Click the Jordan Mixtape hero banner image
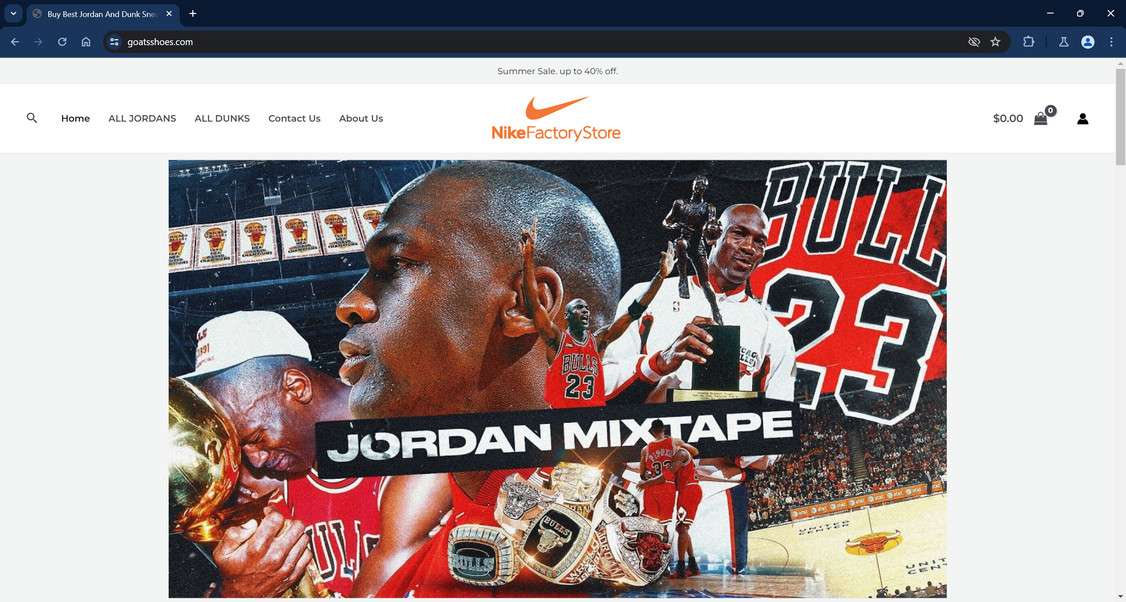This screenshot has height=602, width=1126. (x=557, y=379)
